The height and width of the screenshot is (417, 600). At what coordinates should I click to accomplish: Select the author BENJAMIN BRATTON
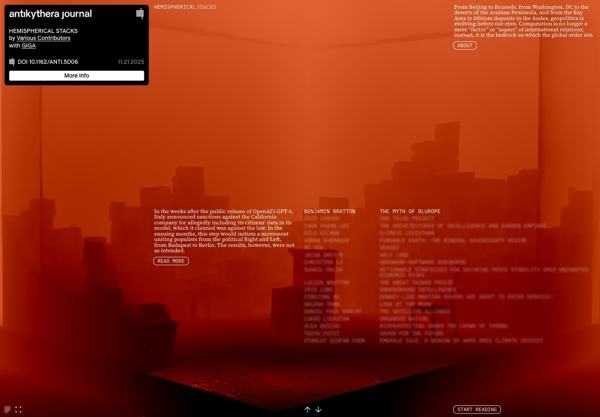pos(329,211)
